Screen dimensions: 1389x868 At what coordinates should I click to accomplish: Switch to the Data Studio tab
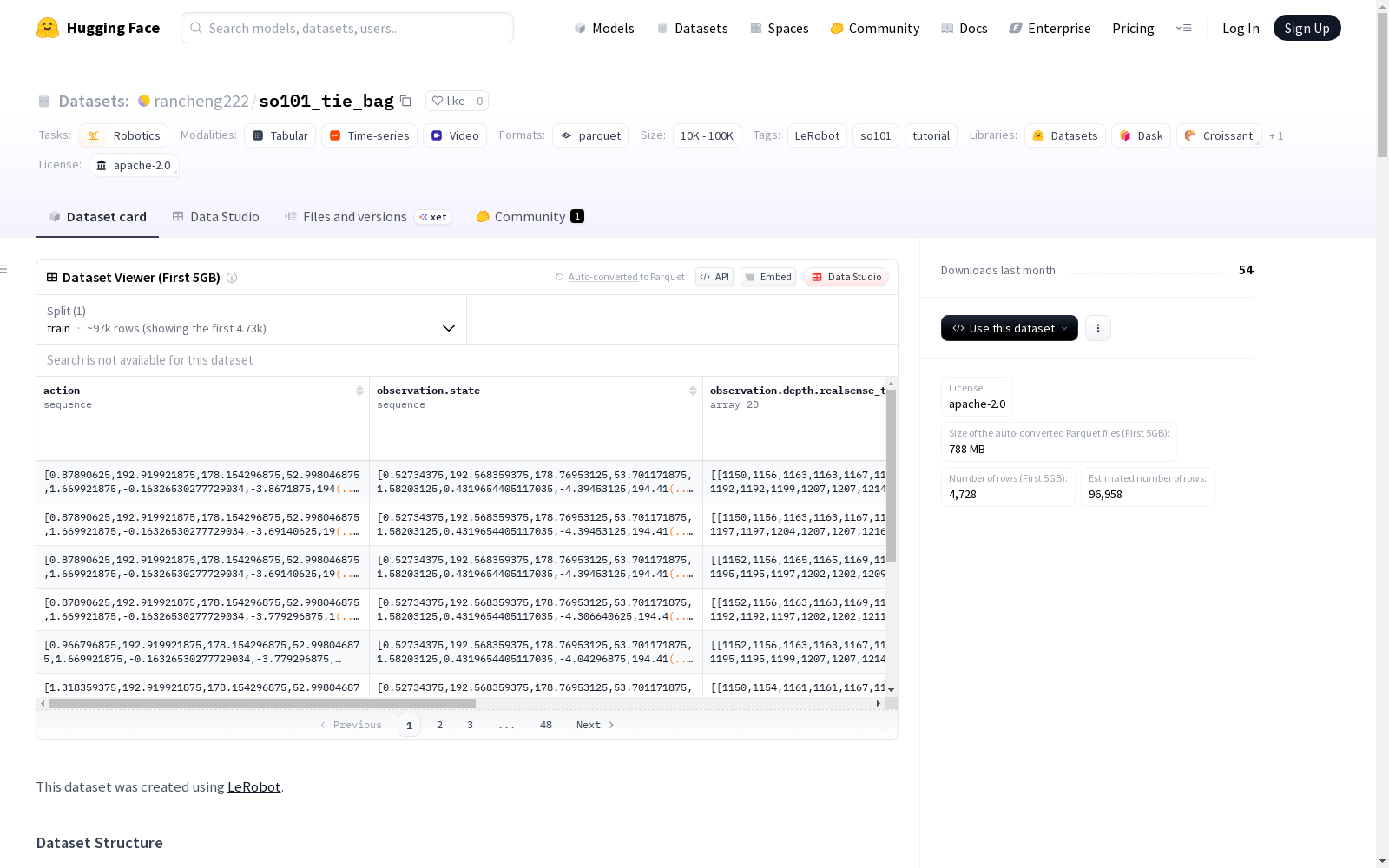click(x=215, y=217)
